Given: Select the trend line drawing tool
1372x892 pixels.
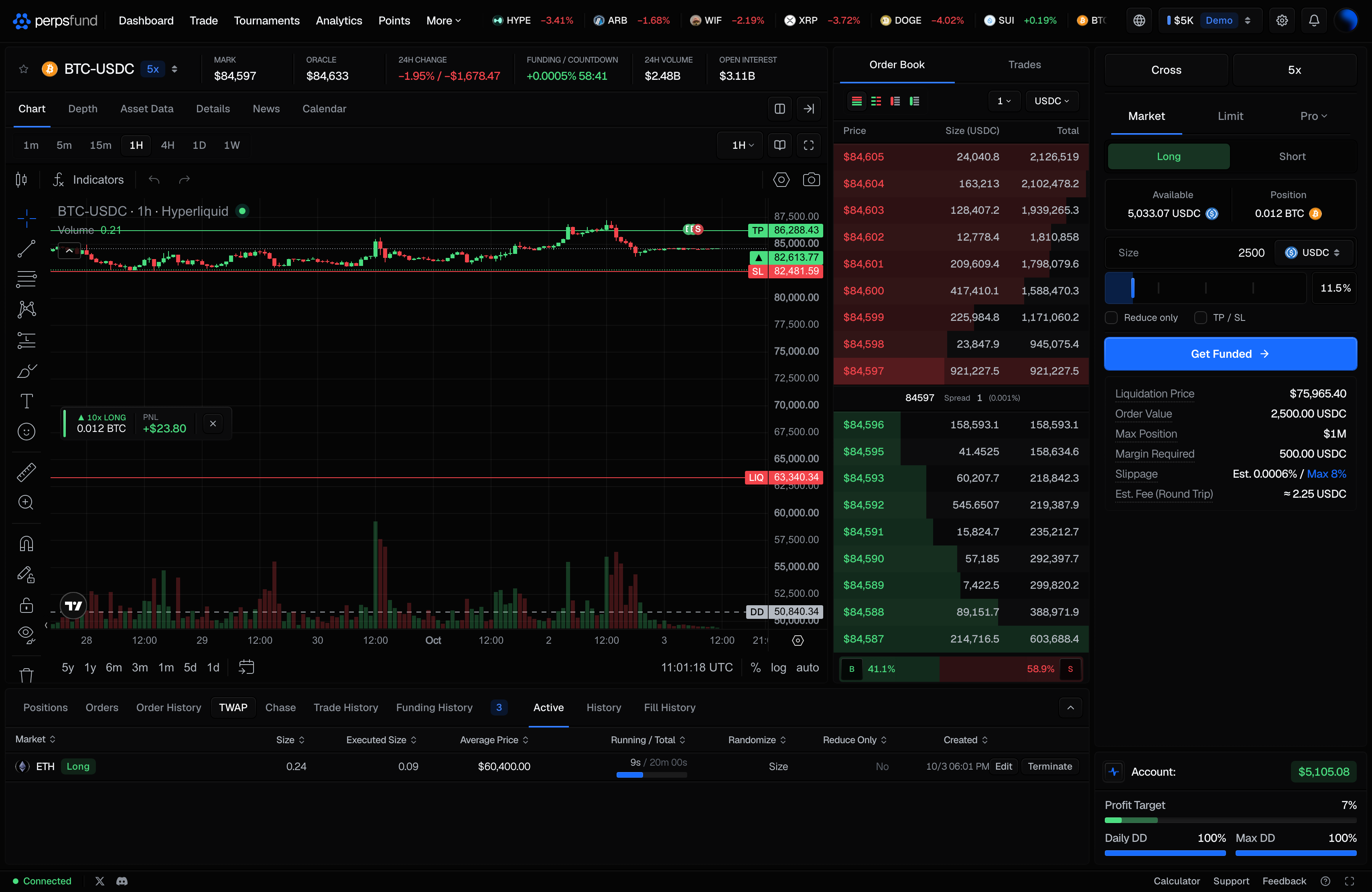Looking at the screenshot, I should (x=26, y=249).
